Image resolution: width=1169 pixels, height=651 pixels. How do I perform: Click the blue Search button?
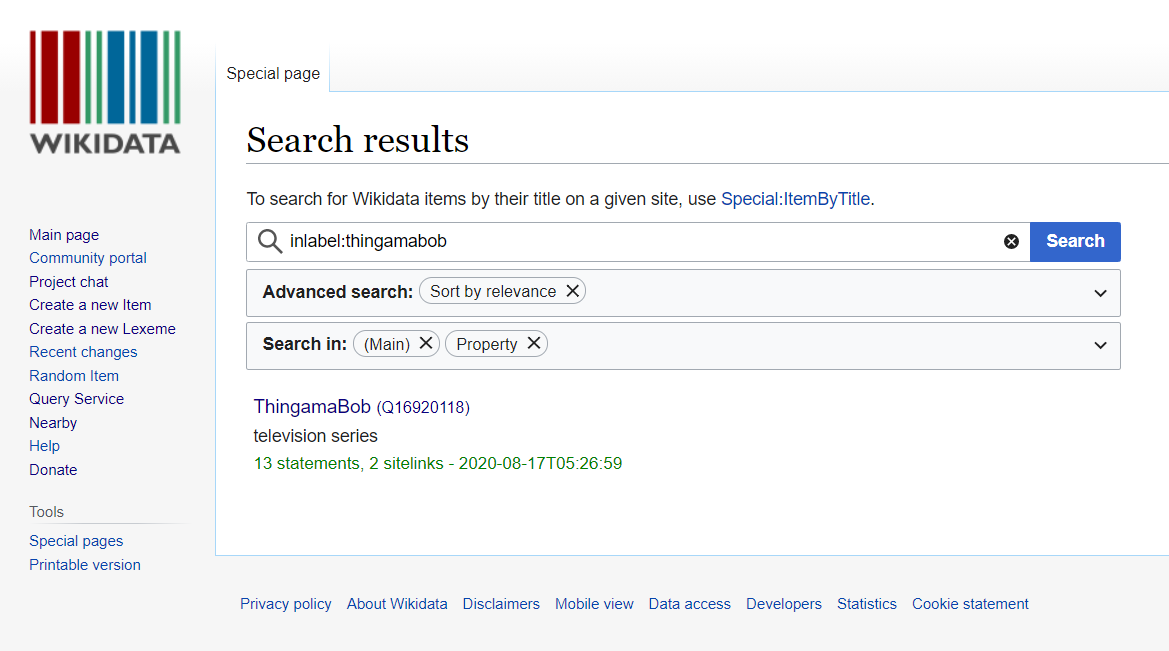coord(1075,242)
